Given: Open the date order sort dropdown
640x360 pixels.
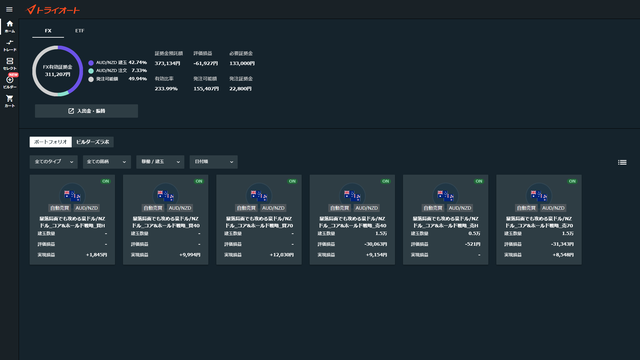Looking at the screenshot, I should coord(213,162).
